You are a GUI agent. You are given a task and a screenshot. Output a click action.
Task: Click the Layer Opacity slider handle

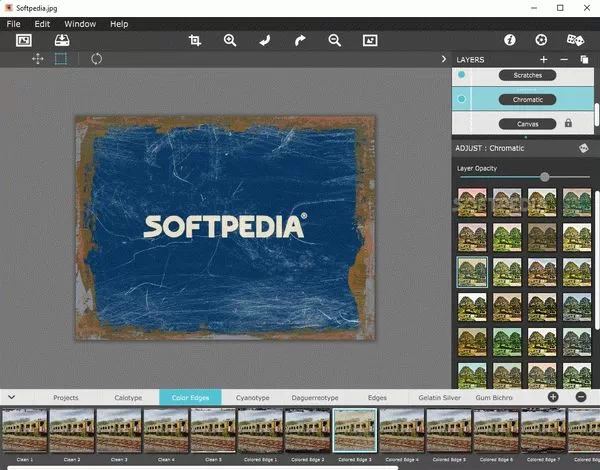(x=544, y=177)
